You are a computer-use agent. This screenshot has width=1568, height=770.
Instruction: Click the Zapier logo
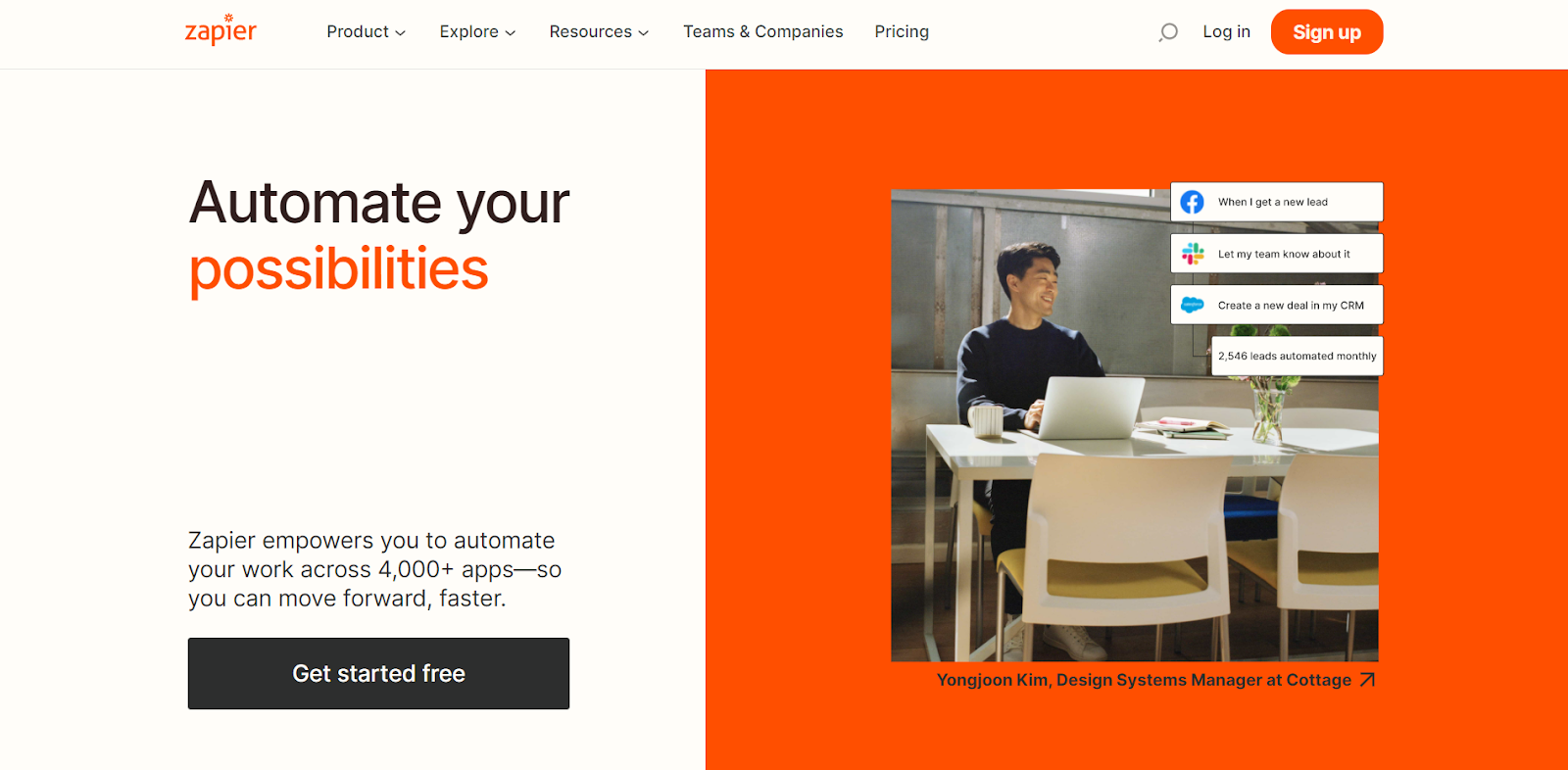click(x=220, y=30)
